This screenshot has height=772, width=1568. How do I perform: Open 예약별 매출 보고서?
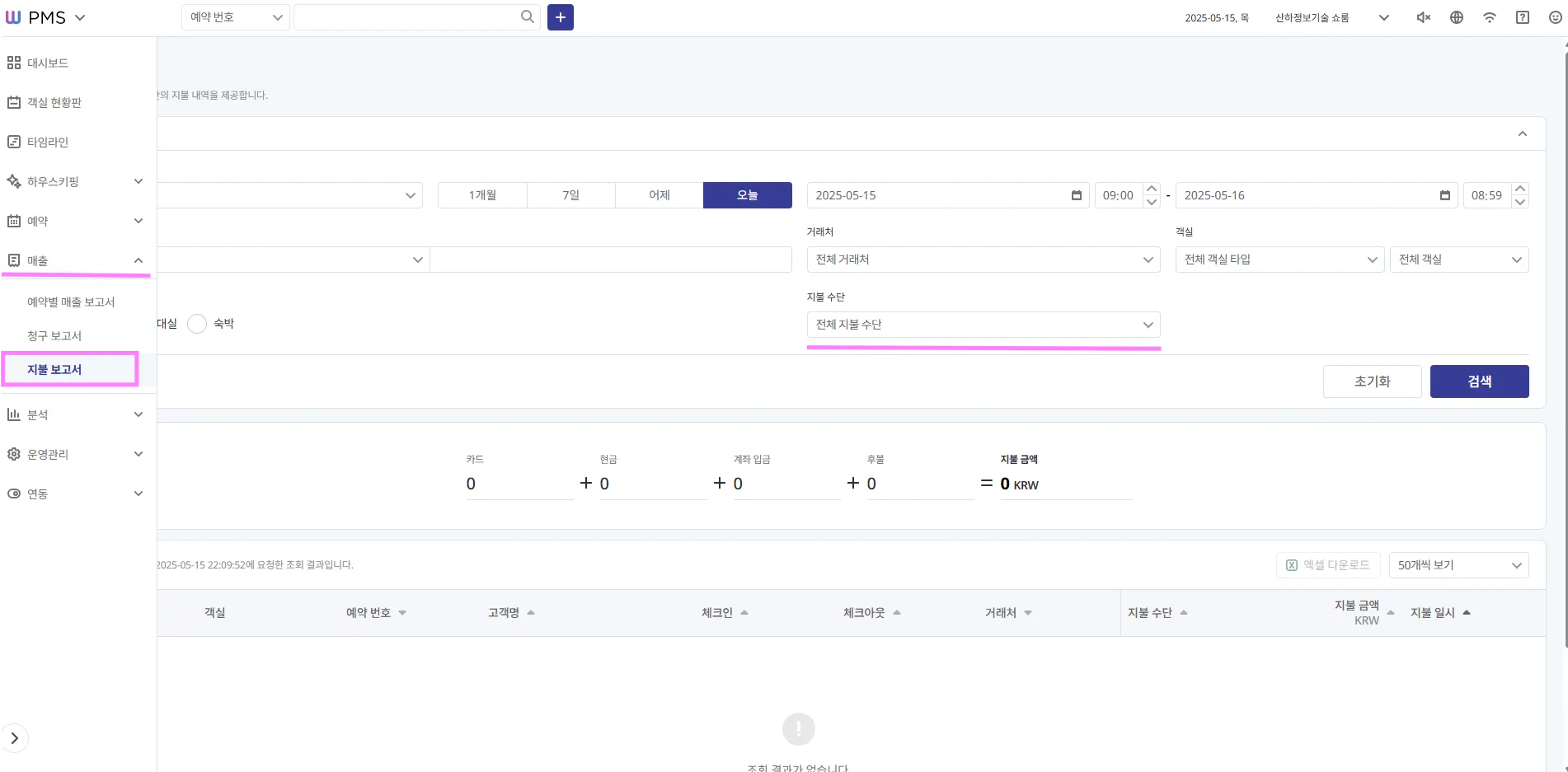pyautogui.click(x=71, y=302)
